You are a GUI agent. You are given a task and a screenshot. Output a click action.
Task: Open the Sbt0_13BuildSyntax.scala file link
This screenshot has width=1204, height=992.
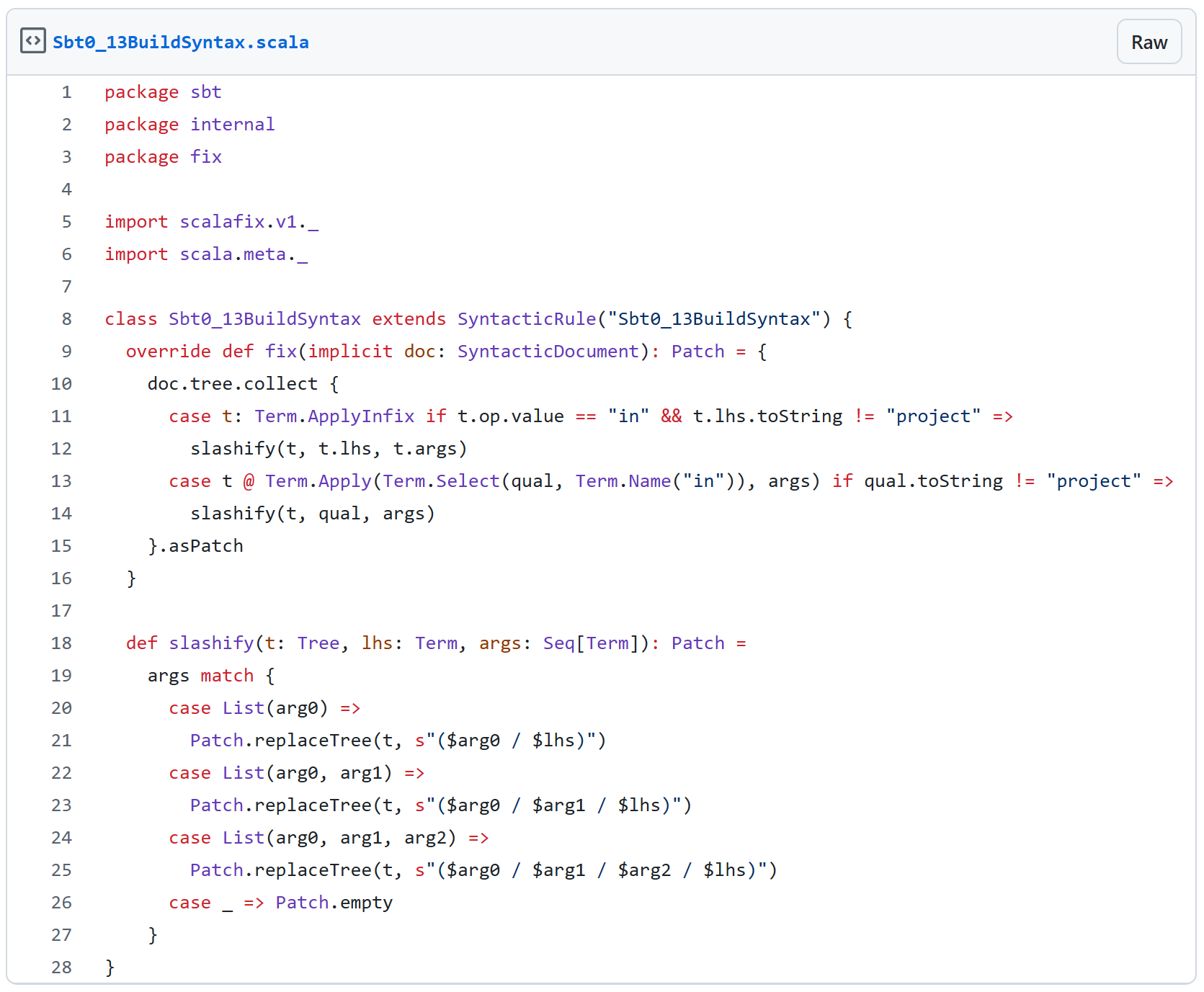pos(180,43)
